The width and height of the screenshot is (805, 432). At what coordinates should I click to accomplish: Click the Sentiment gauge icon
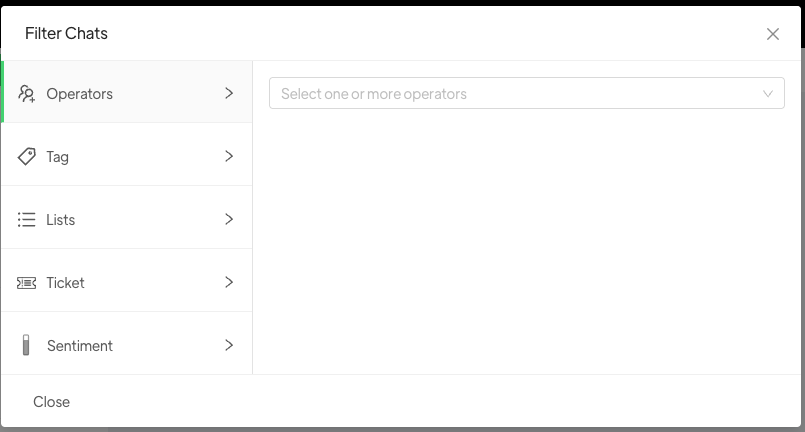point(27,346)
